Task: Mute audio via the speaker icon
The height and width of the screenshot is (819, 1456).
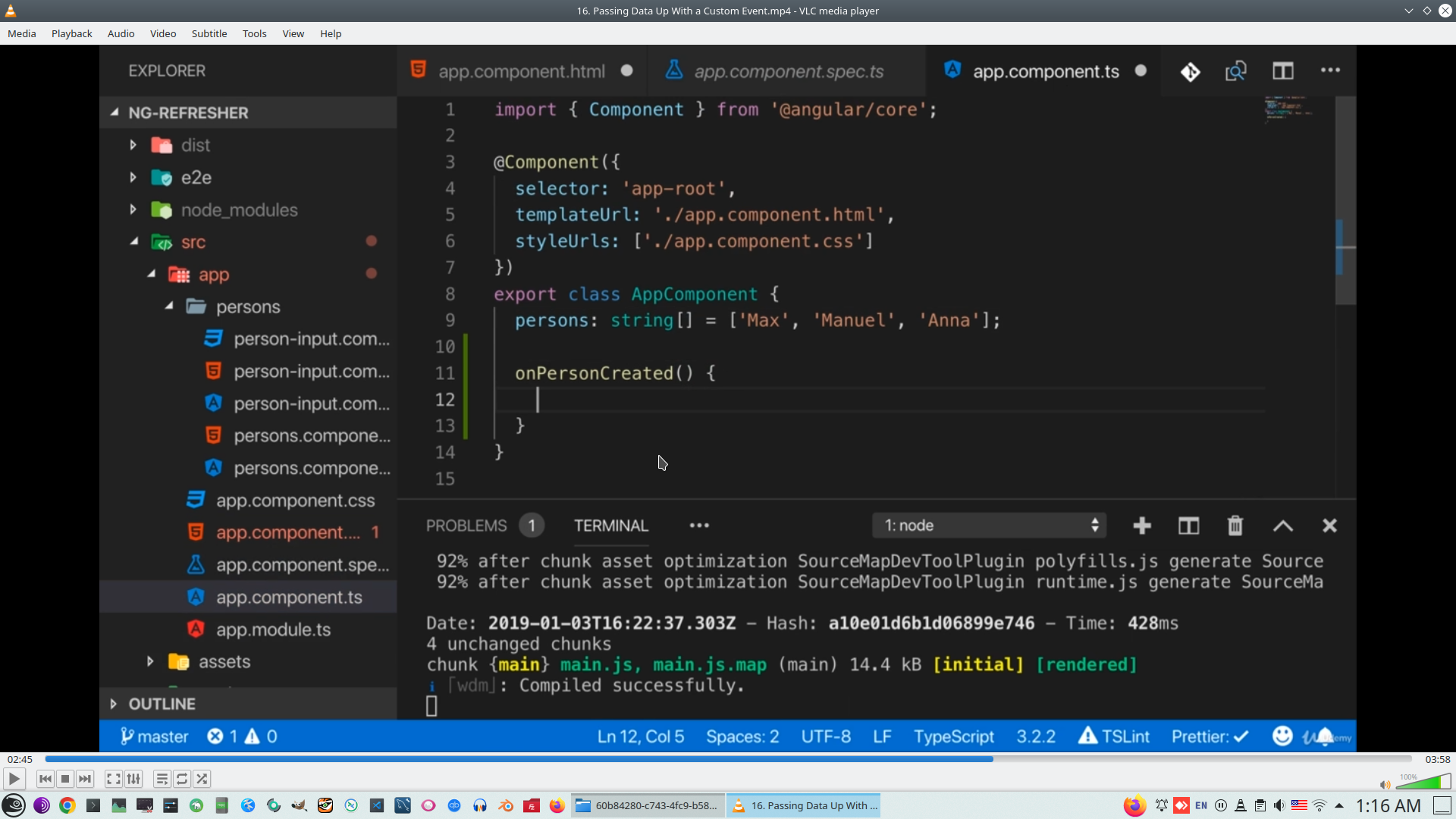Action: tap(1385, 785)
